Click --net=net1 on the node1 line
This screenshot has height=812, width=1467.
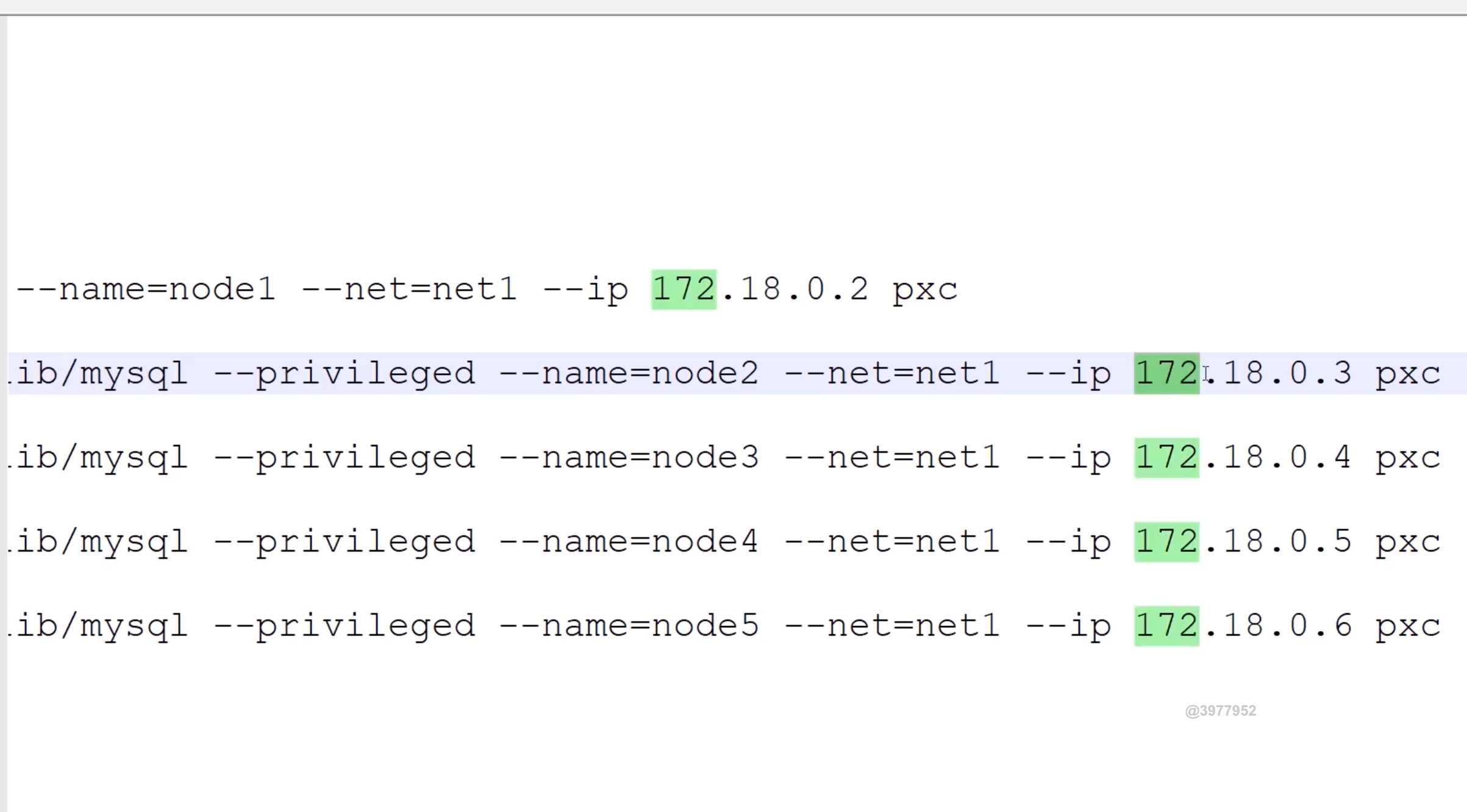tap(409, 290)
